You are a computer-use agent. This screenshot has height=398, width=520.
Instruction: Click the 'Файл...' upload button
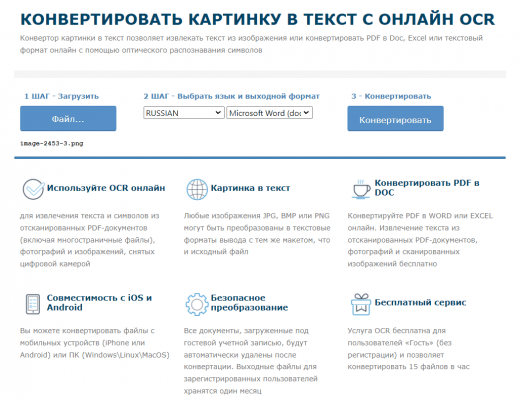(x=68, y=118)
